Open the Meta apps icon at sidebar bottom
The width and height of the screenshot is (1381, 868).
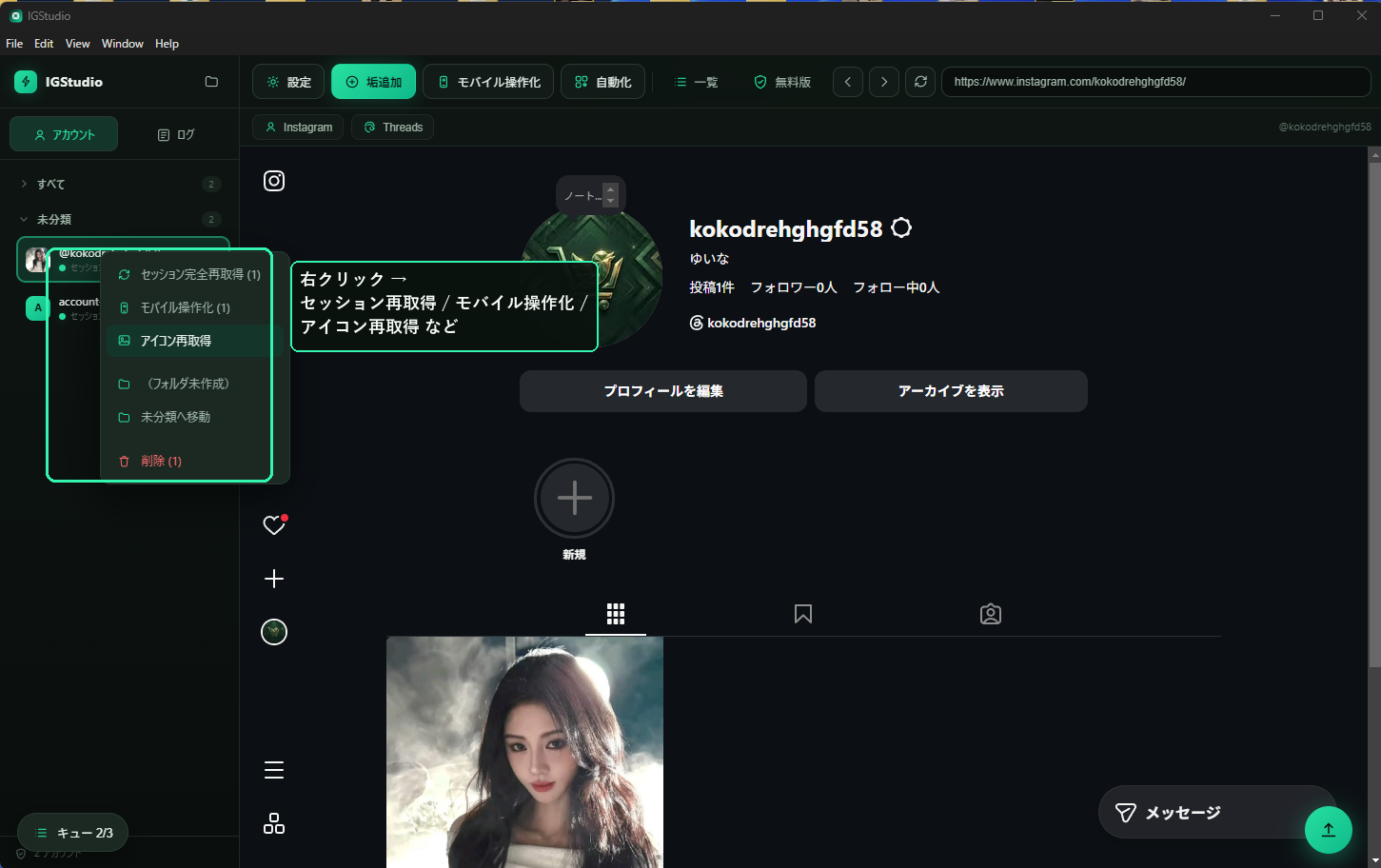(x=274, y=823)
